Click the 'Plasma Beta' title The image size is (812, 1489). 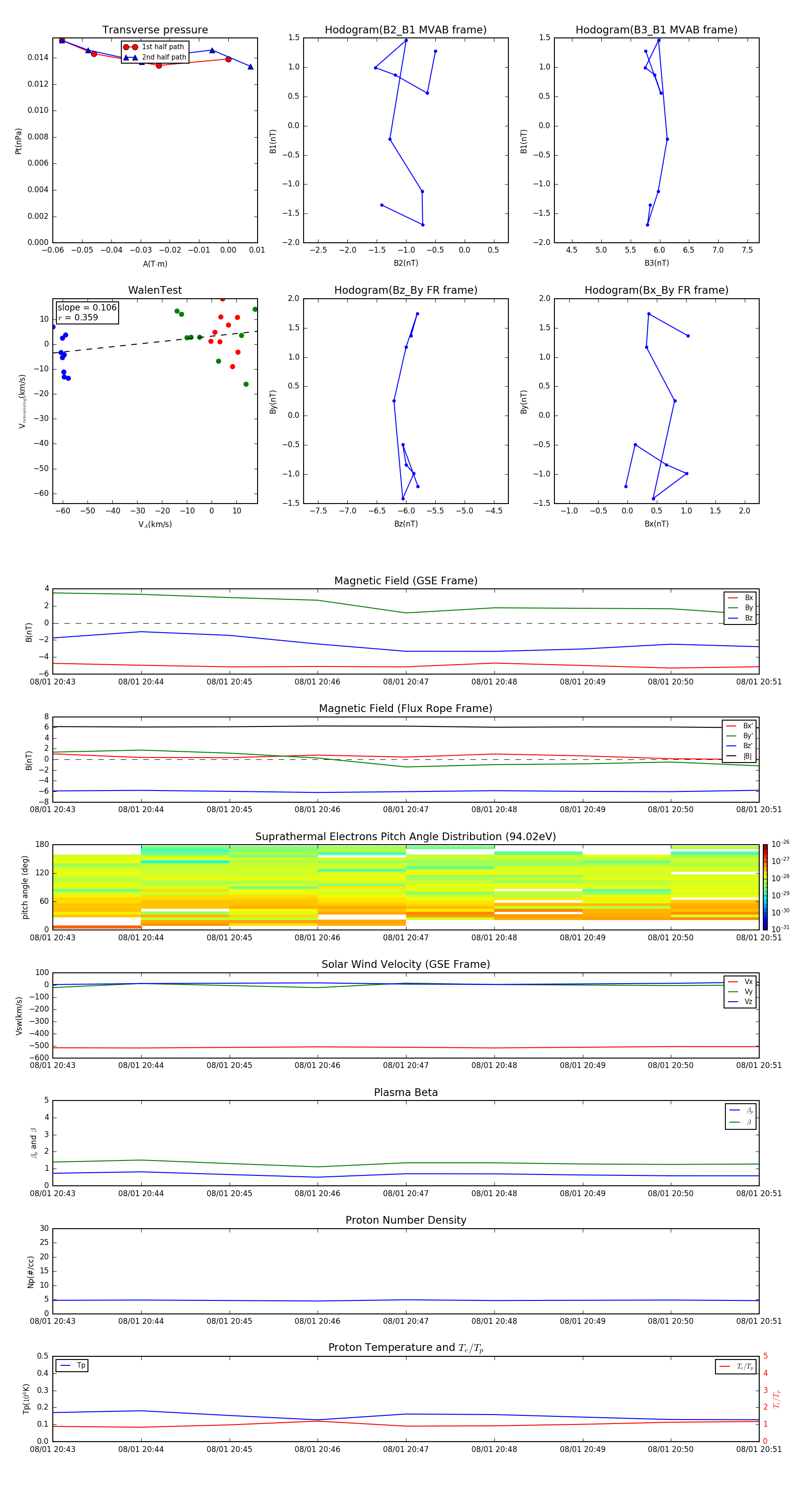pyautogui.click(x=406, y=1092)
